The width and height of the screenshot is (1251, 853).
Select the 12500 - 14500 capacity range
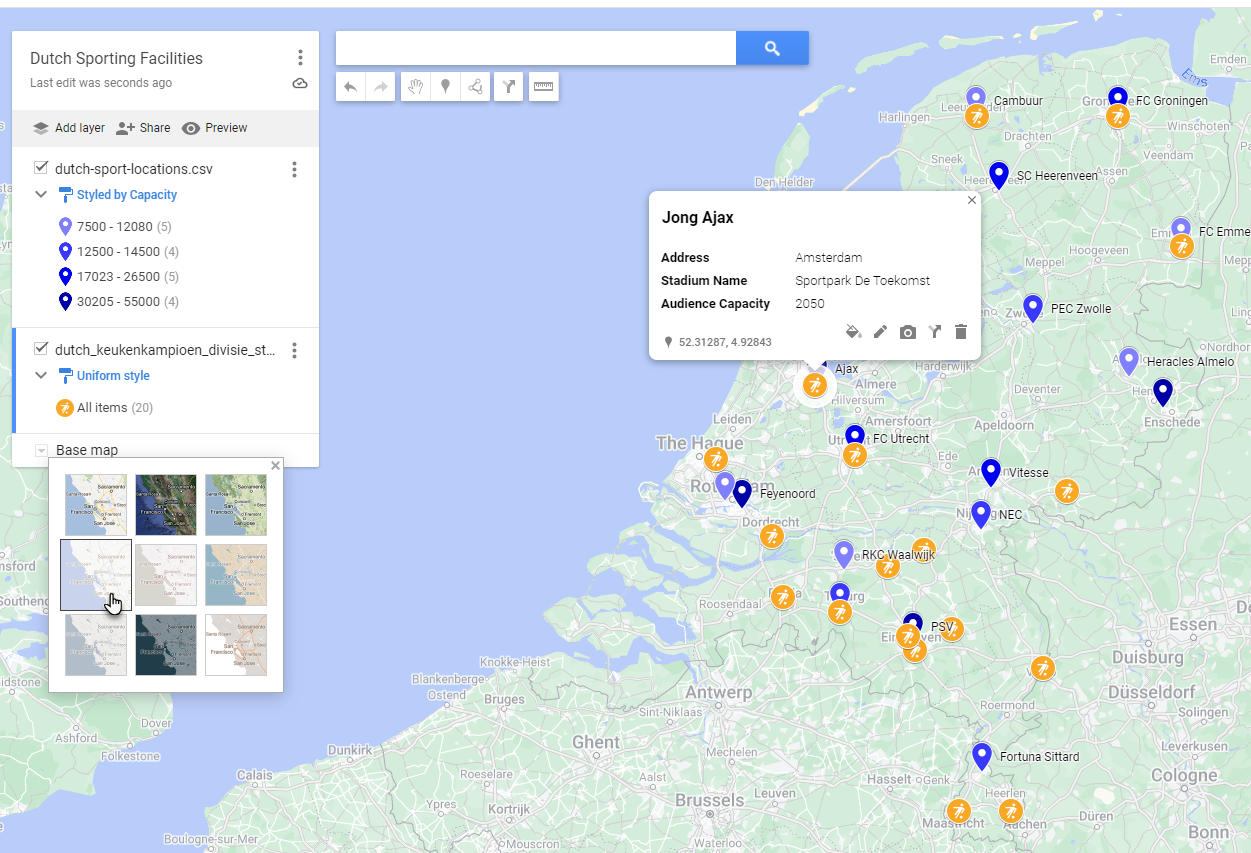(x=119, y=252)
